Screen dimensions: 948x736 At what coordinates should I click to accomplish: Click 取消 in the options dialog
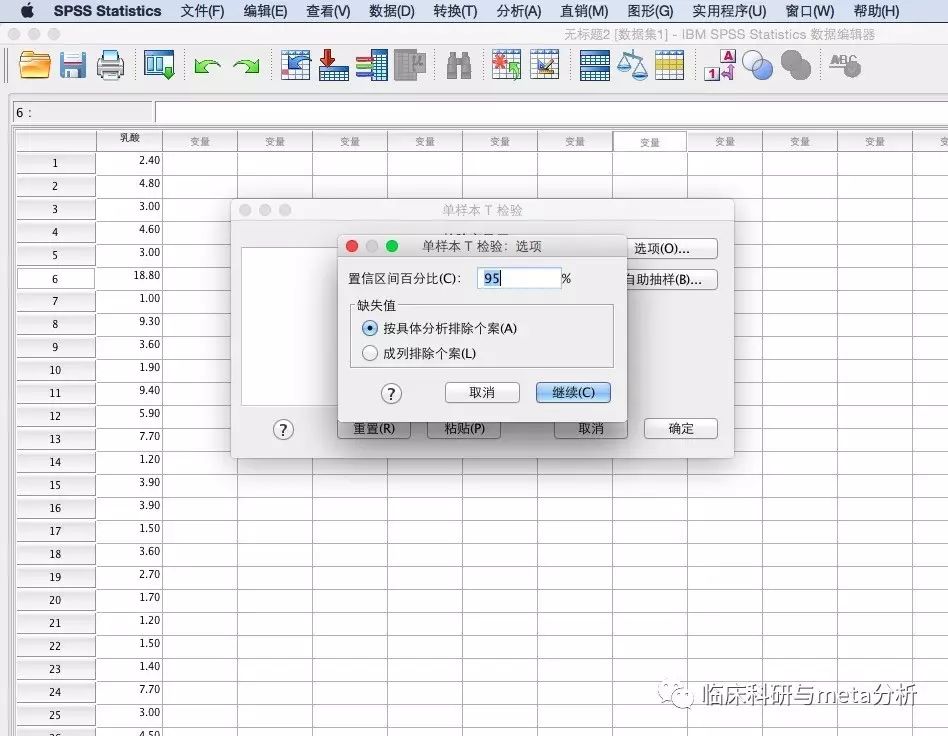pos(482,392)
